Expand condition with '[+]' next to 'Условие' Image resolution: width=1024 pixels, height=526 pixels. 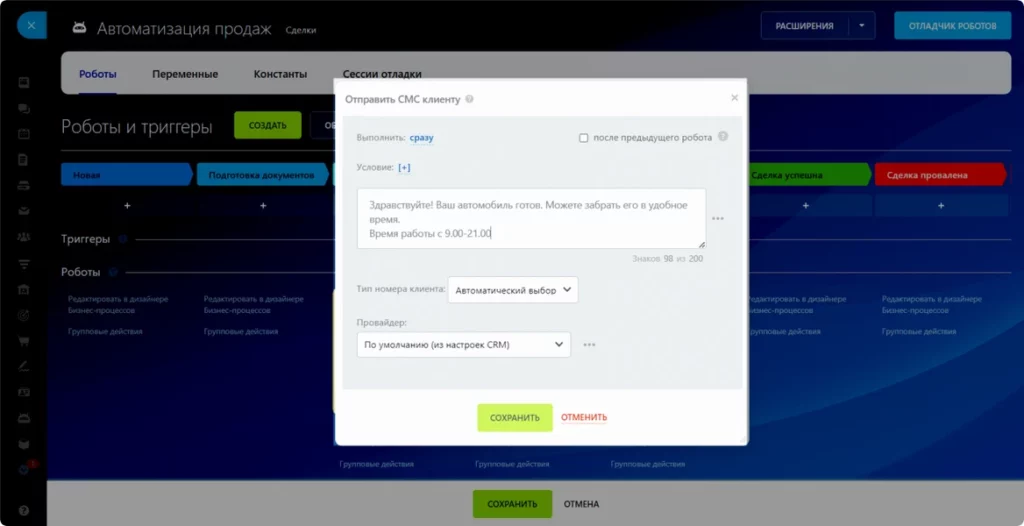click(x=404, y=167)
